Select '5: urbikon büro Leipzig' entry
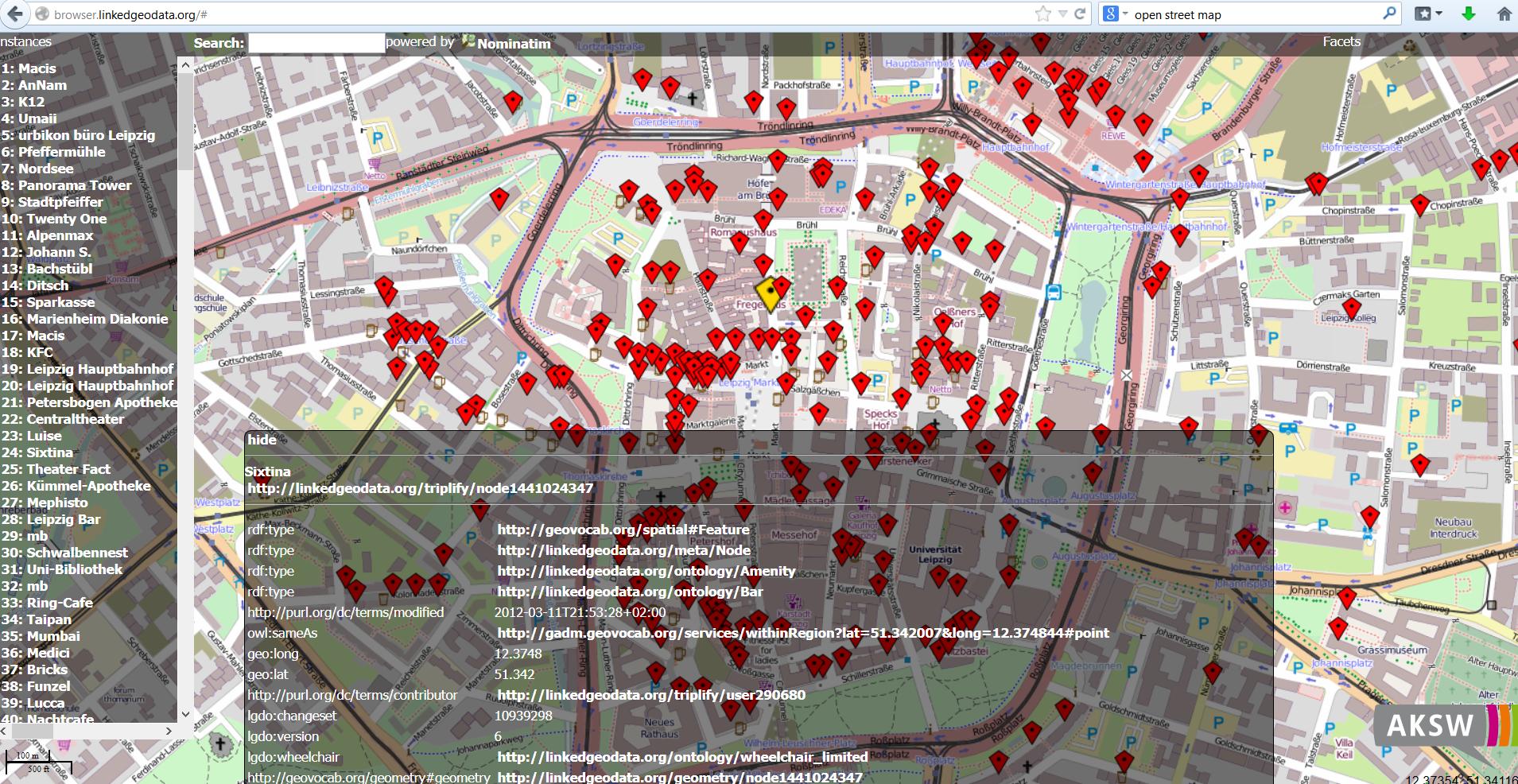Viewport: 1518px width, 784px height. [x=78, y=135]
